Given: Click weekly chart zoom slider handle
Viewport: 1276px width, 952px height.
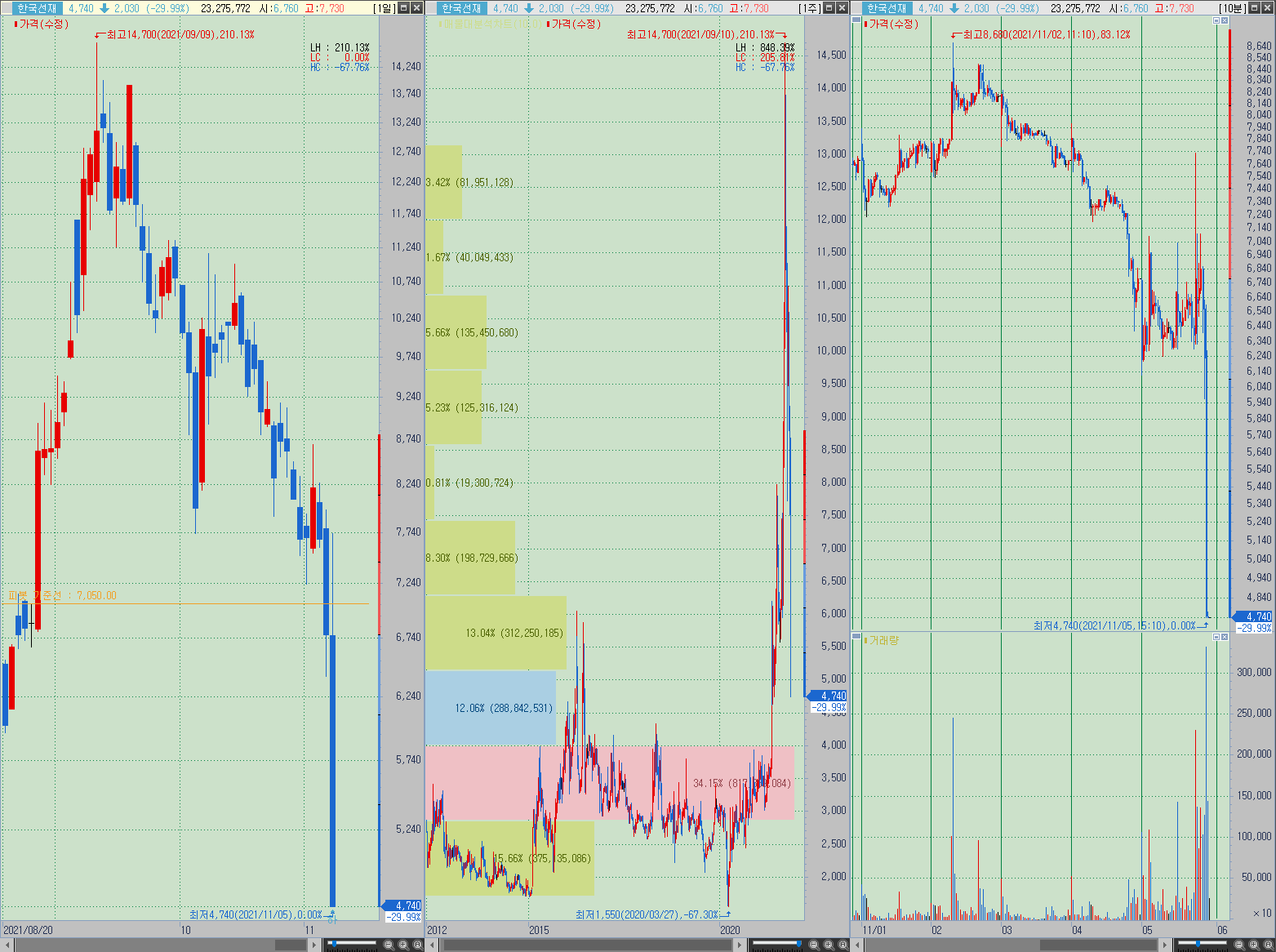Looking at the screenshot, I should click(x=799, y=943).
